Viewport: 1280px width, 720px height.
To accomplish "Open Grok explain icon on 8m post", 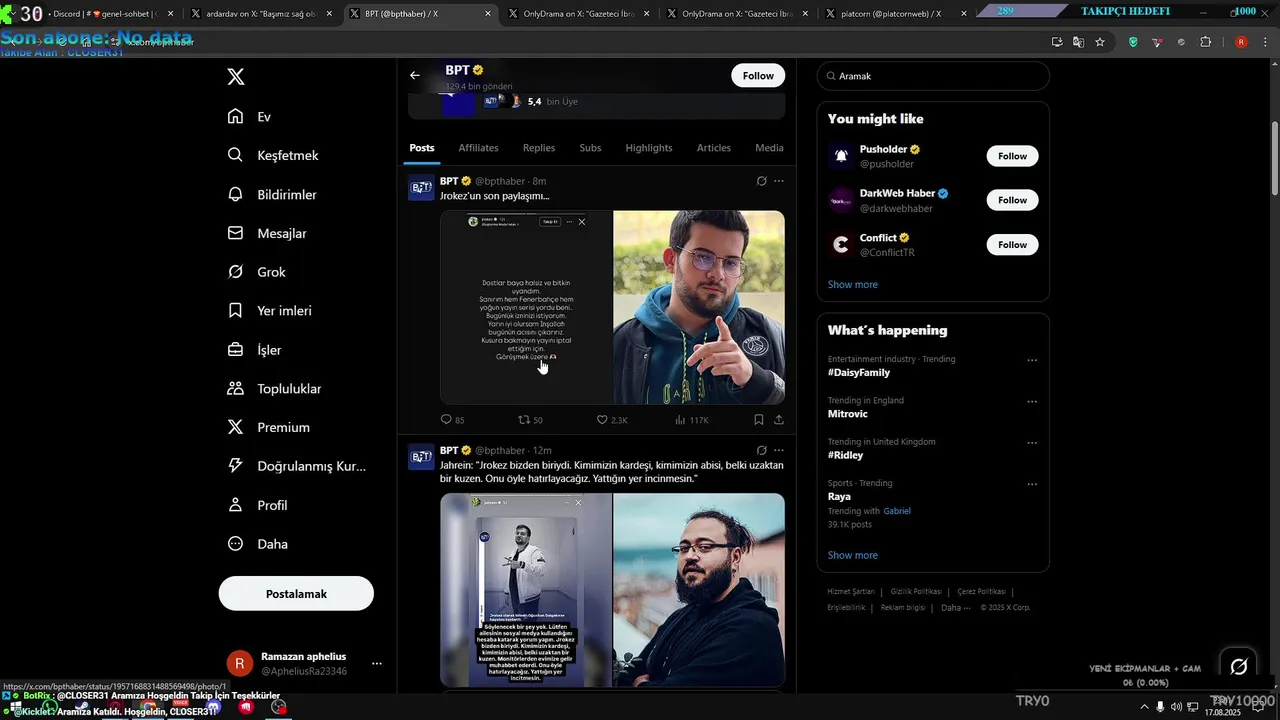I will pyautogui.click(x=761, y=181).
